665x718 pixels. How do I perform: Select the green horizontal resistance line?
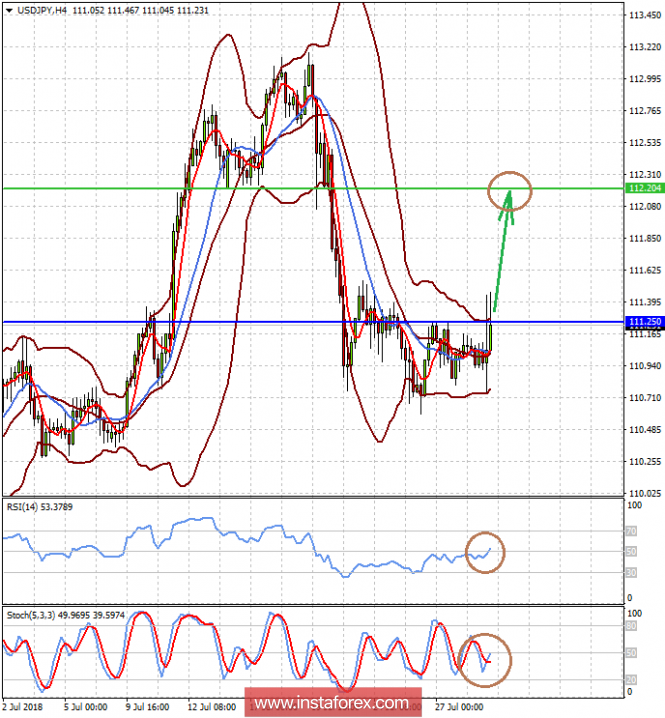coord(300,188)
